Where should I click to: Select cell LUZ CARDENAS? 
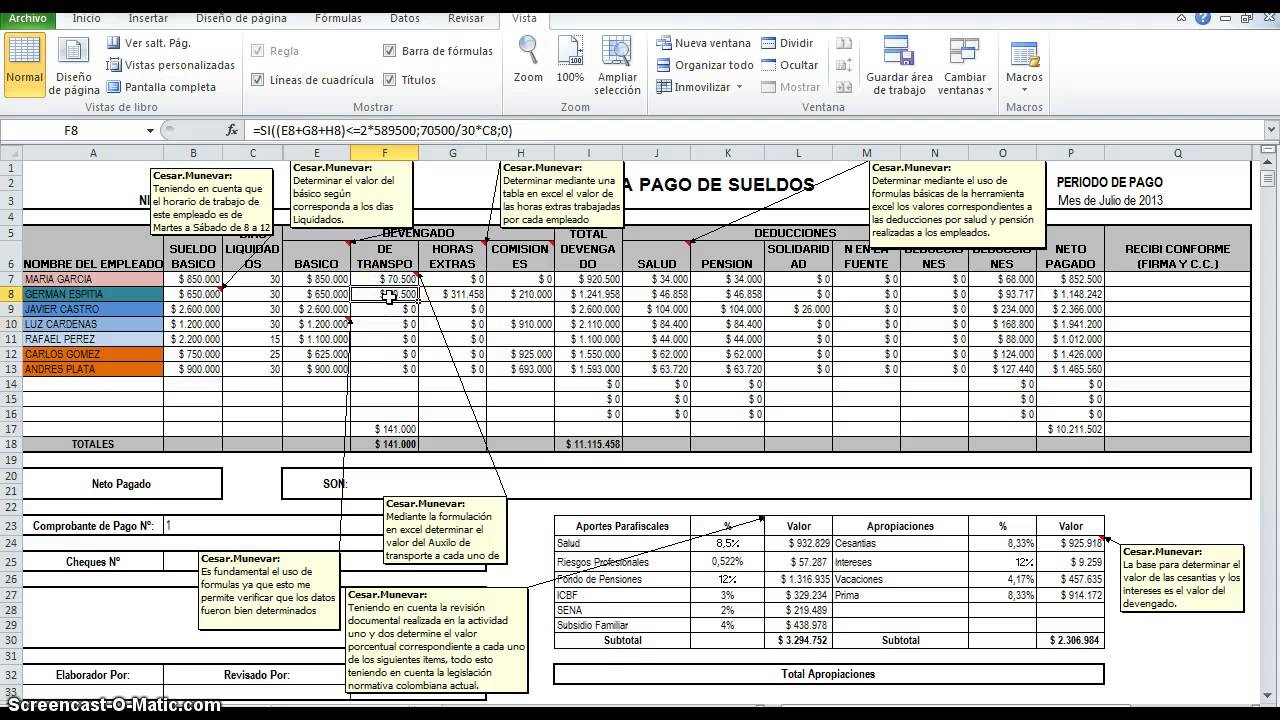(x=92, y=324)
